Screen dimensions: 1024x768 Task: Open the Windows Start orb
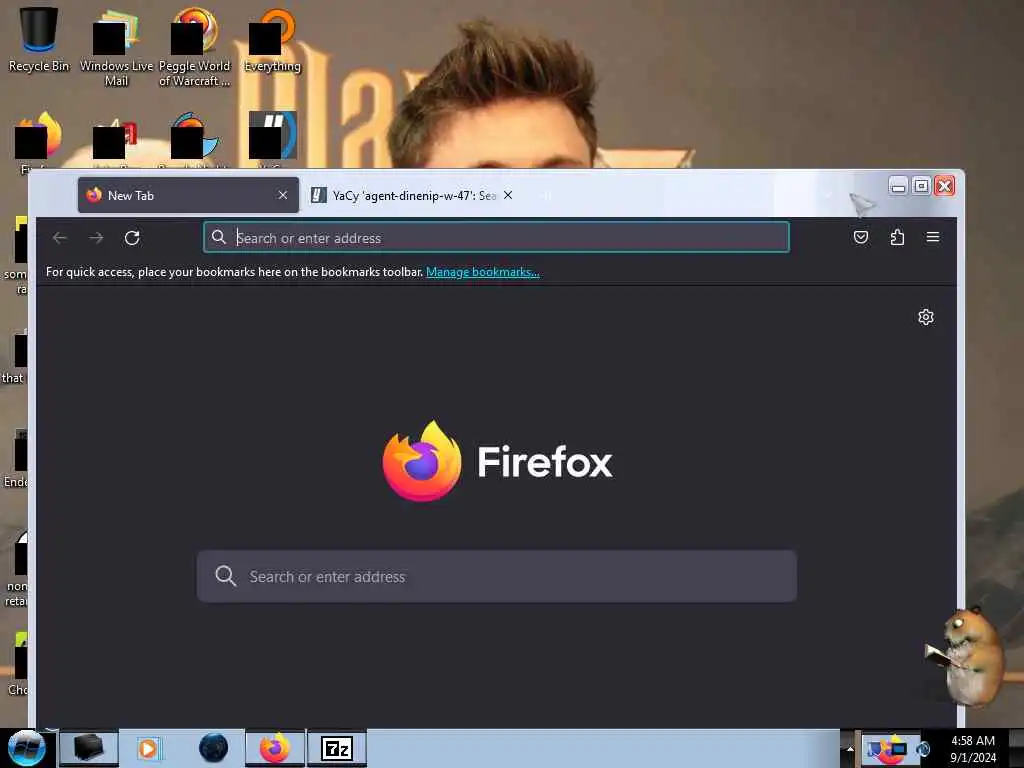click(26, 748)
